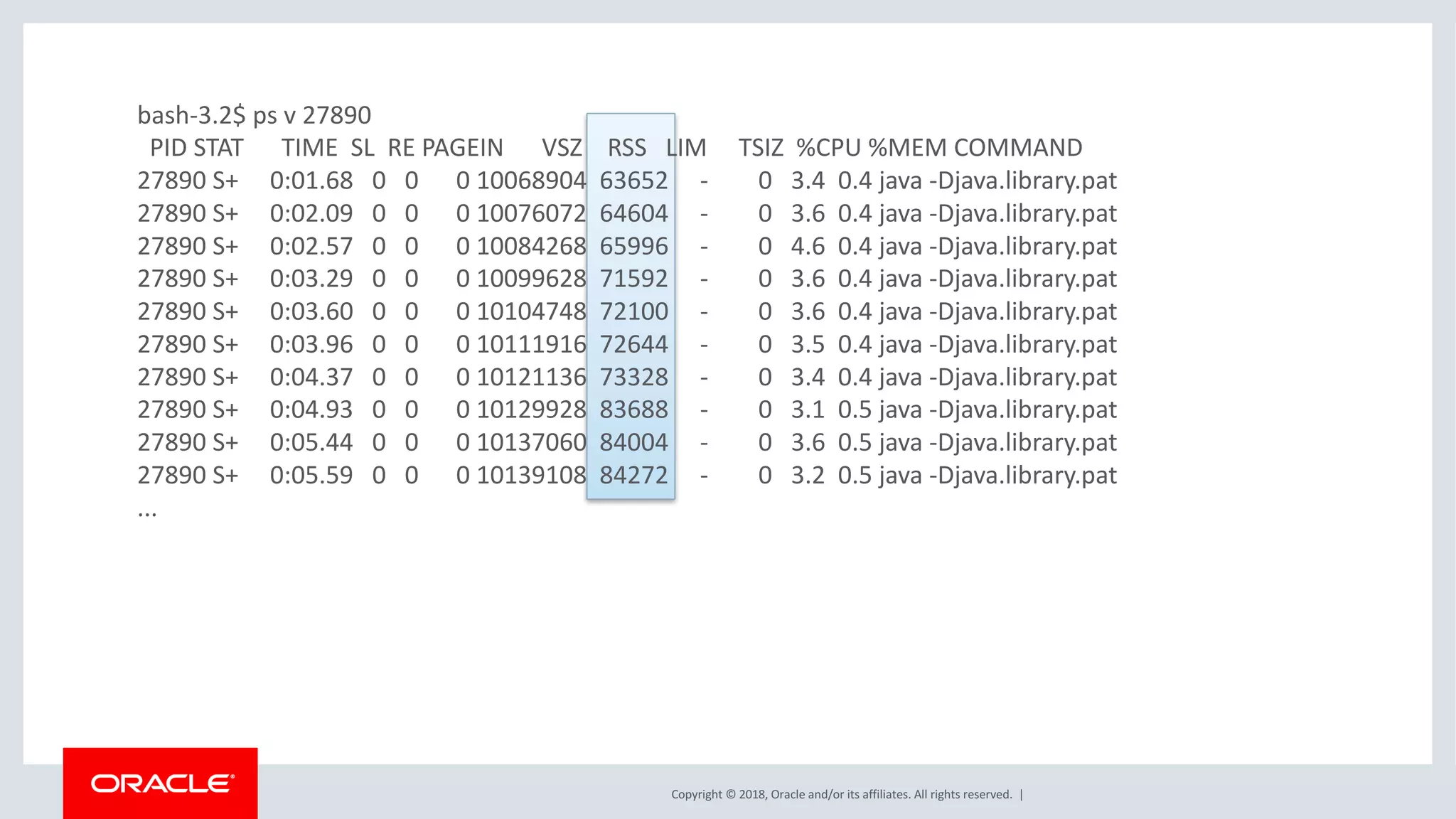Click the PID column header
The image size is (1456, 819).
point(168,148)
